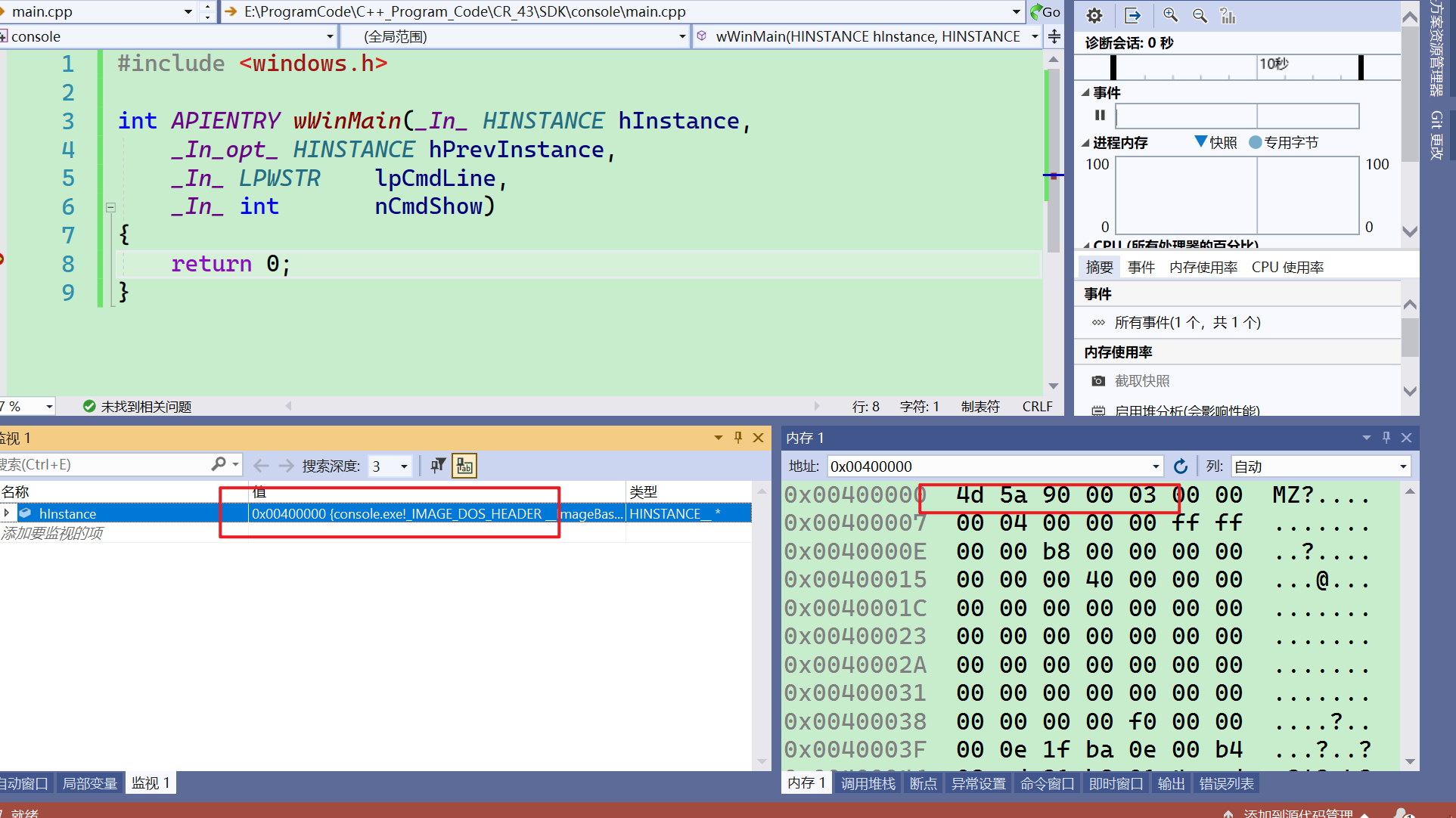The width and height of the screenshot is (1456, 818).
Task: Collapse the wWinMain function fold marker
Action: 110,206
